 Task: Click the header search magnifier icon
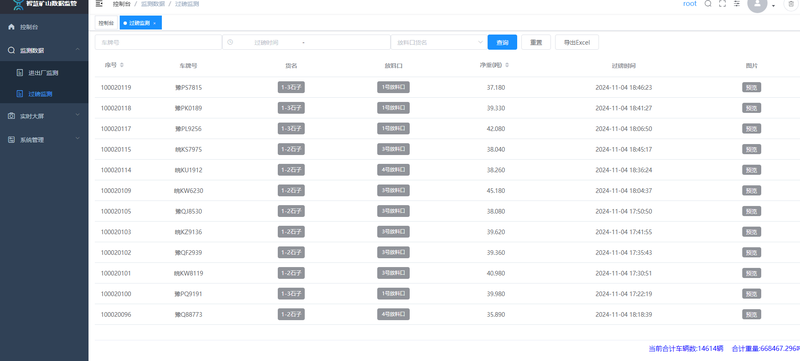point(708,4)
